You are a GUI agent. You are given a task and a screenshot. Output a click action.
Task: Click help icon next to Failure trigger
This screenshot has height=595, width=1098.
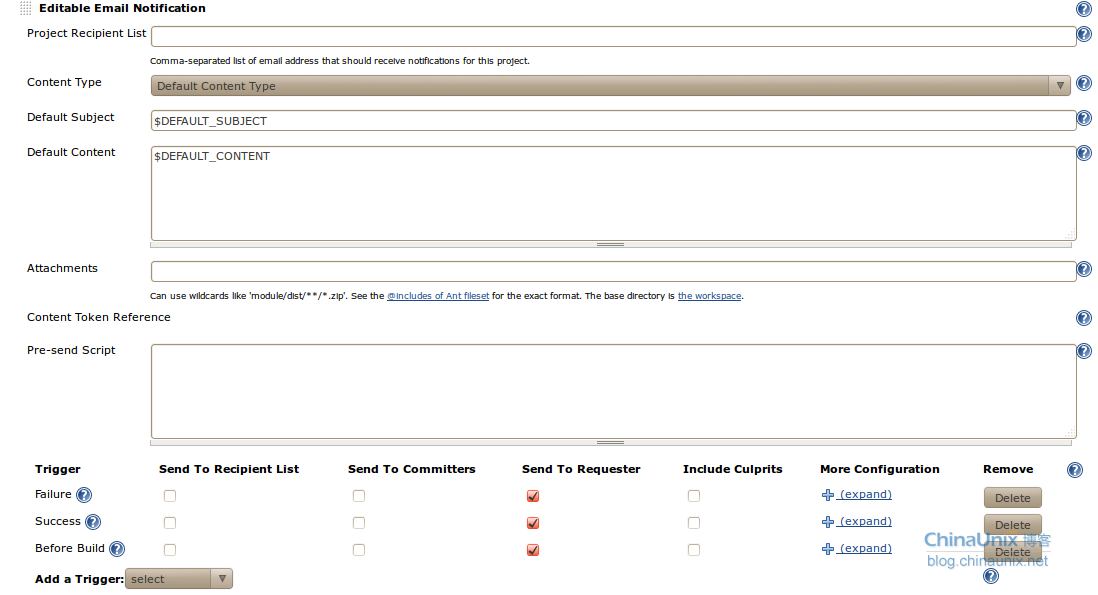pos(84,495)
